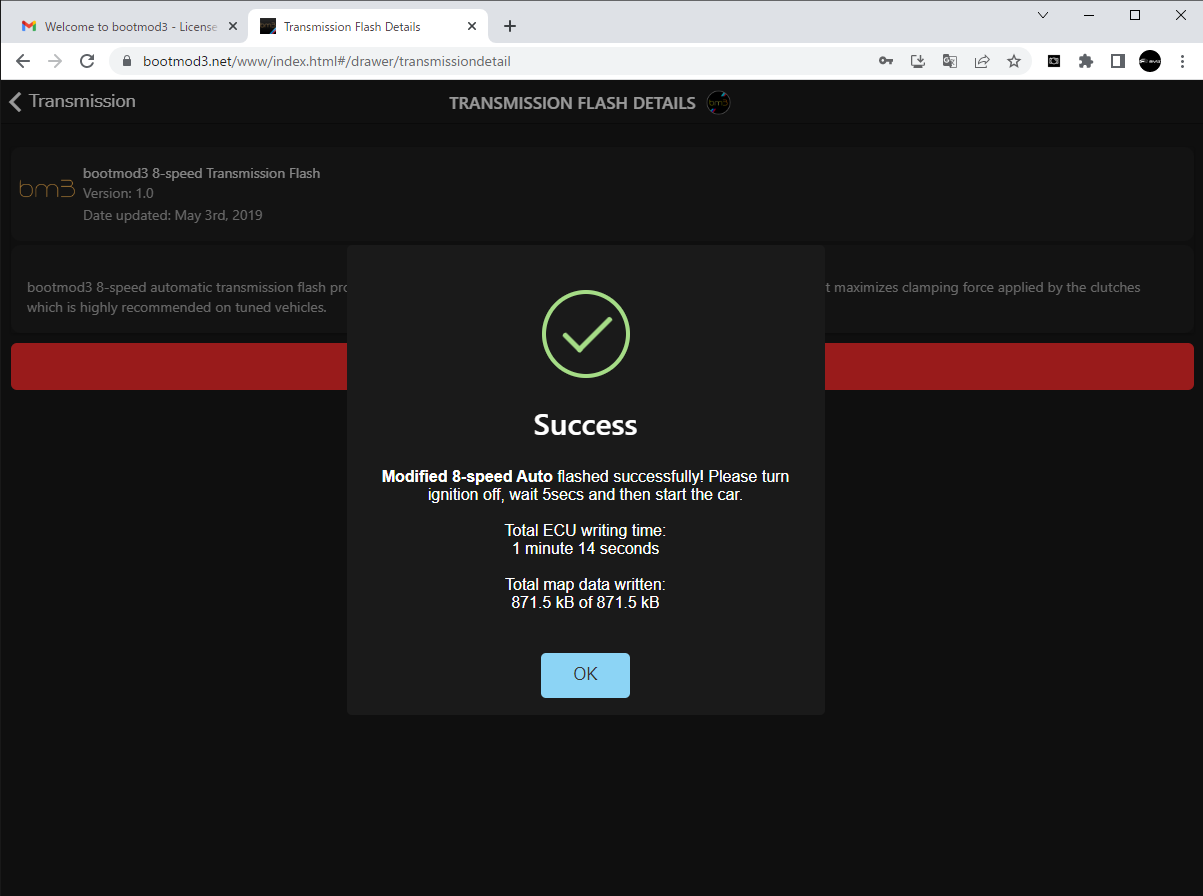Open a new browser tab
The height and width of the screenshot is (896, 1203).
point(510,26)
